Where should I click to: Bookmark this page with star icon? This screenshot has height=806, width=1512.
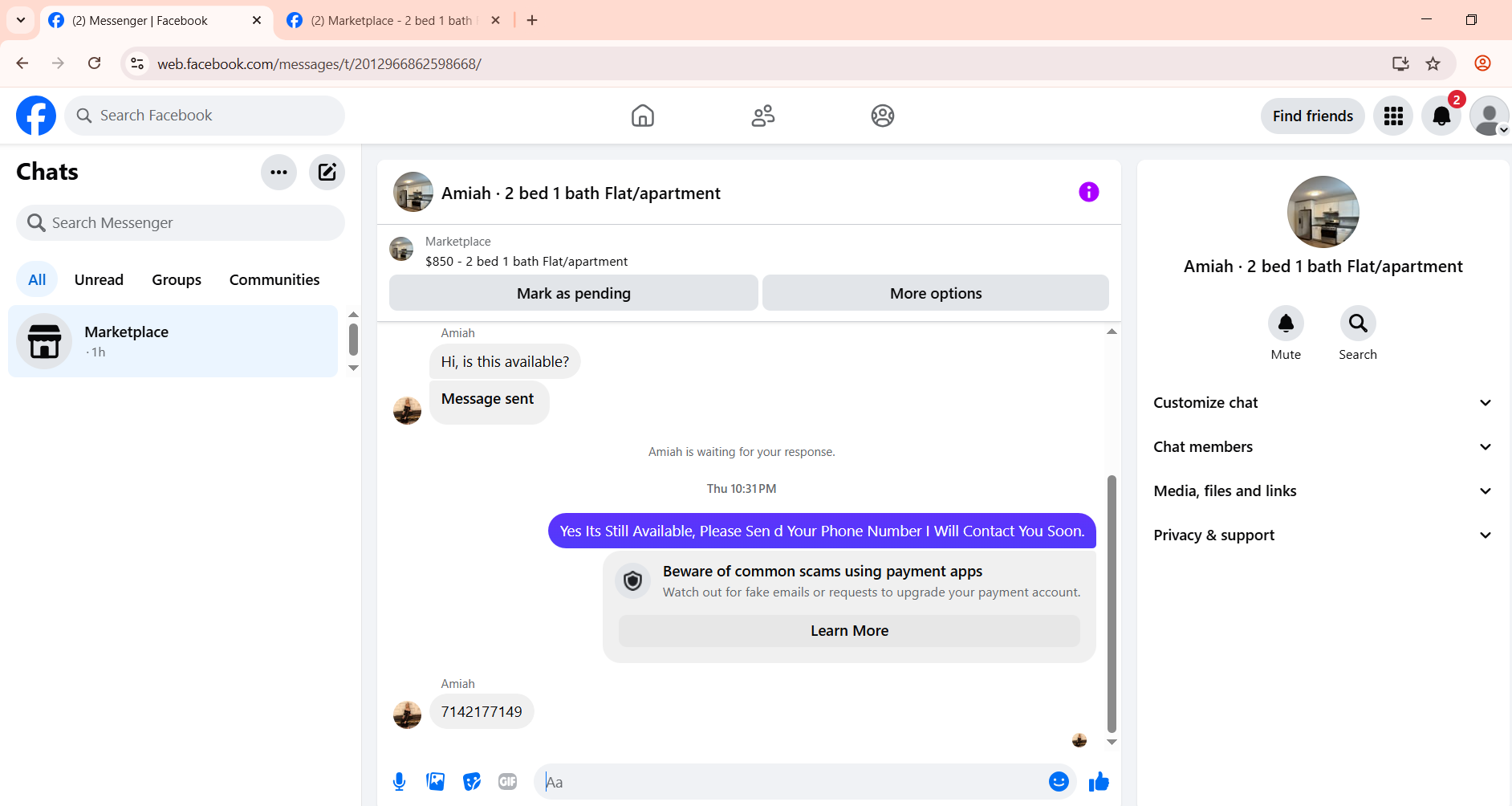click(1433, 63)
